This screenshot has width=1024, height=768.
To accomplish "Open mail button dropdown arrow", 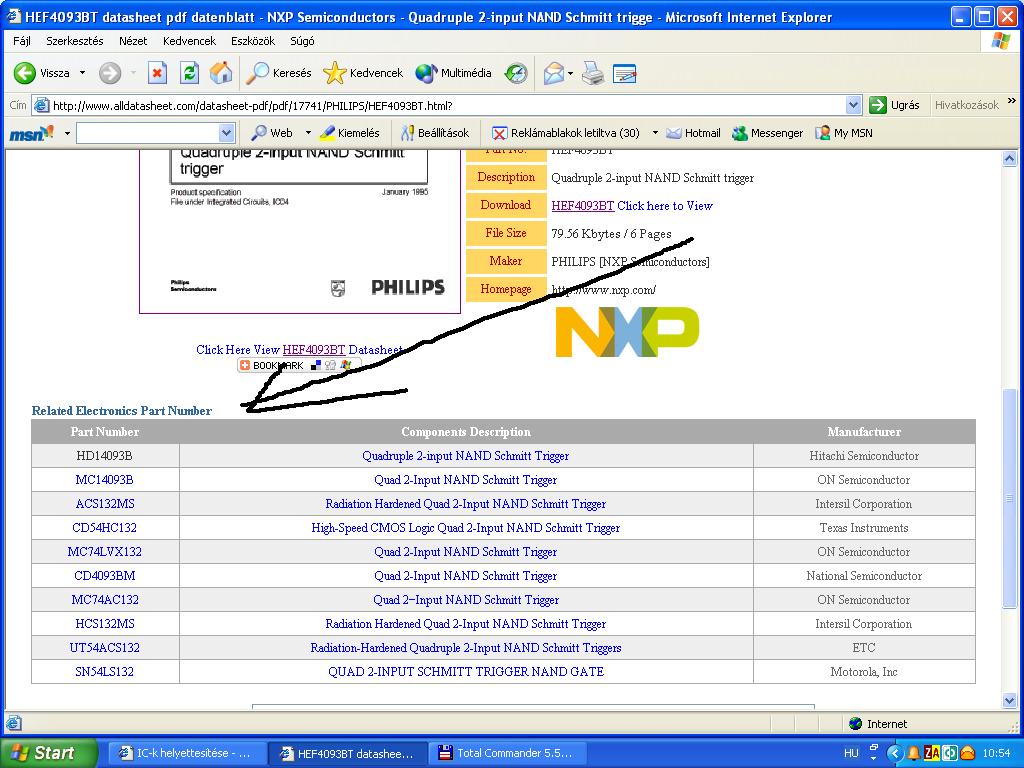I will click(x=570, y=73).
